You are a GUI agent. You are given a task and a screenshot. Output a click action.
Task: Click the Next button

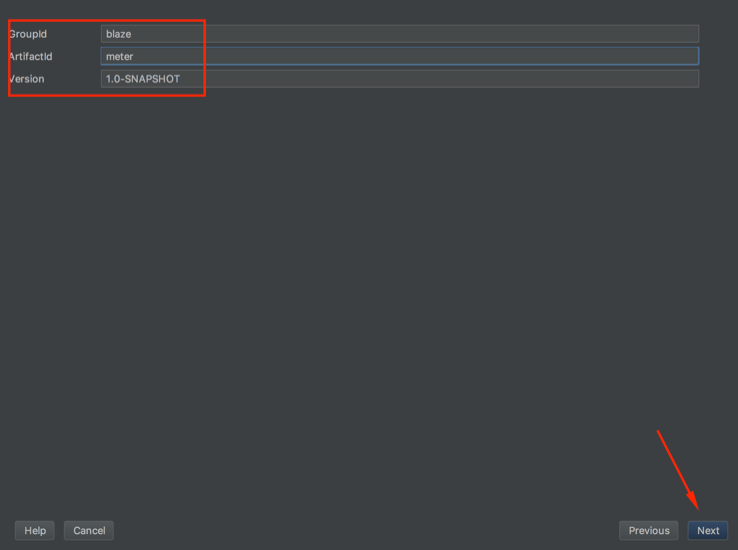pos(707,530)
